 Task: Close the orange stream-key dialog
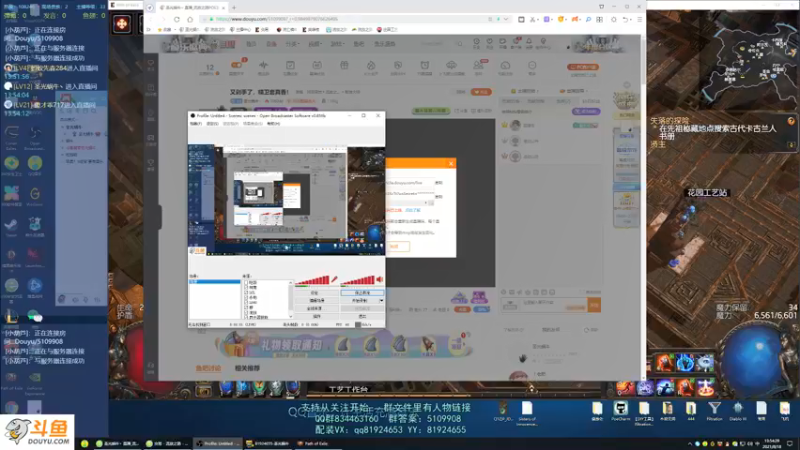pos(451,163)
